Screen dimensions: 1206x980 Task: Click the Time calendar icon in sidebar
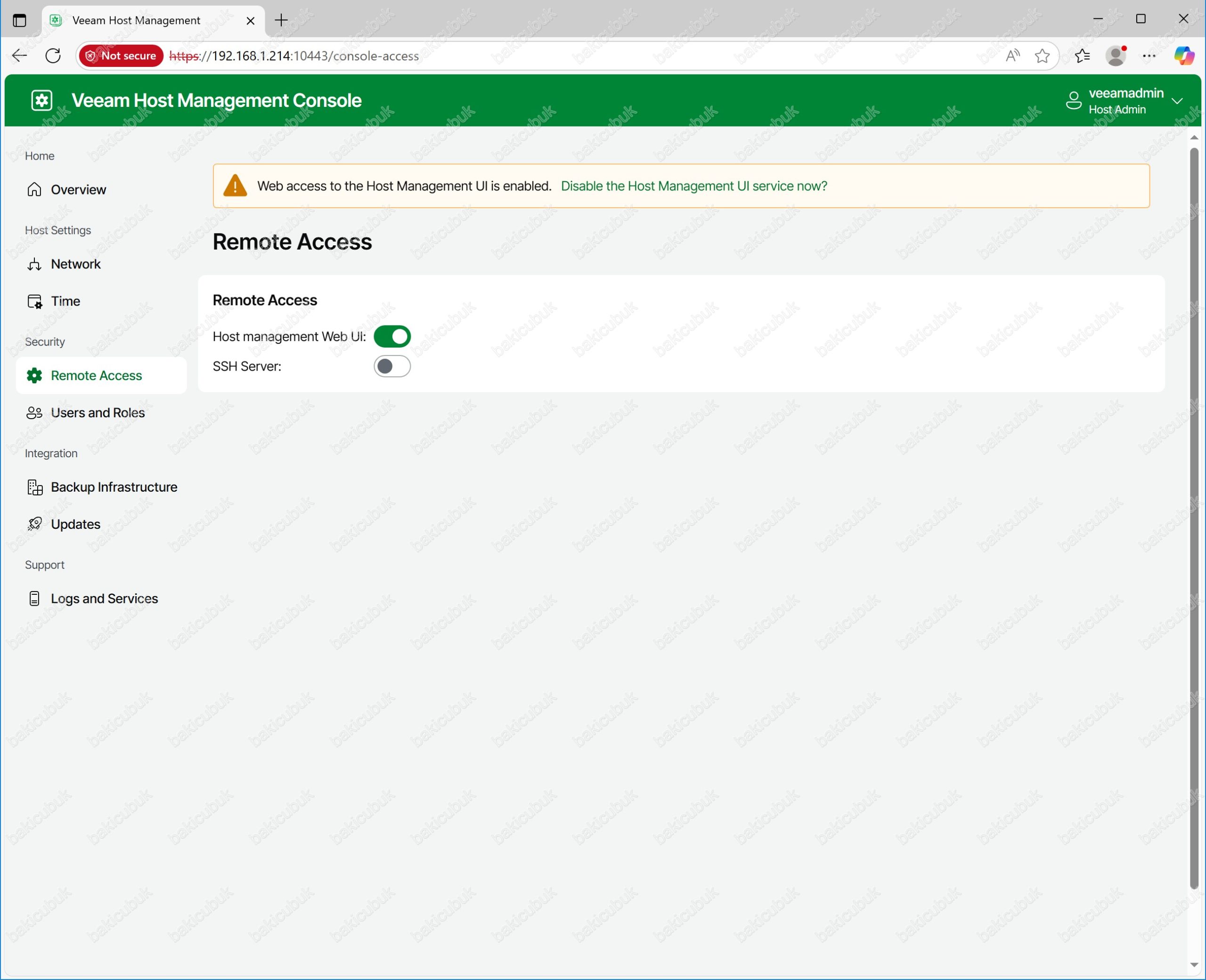tap(34, 301)
